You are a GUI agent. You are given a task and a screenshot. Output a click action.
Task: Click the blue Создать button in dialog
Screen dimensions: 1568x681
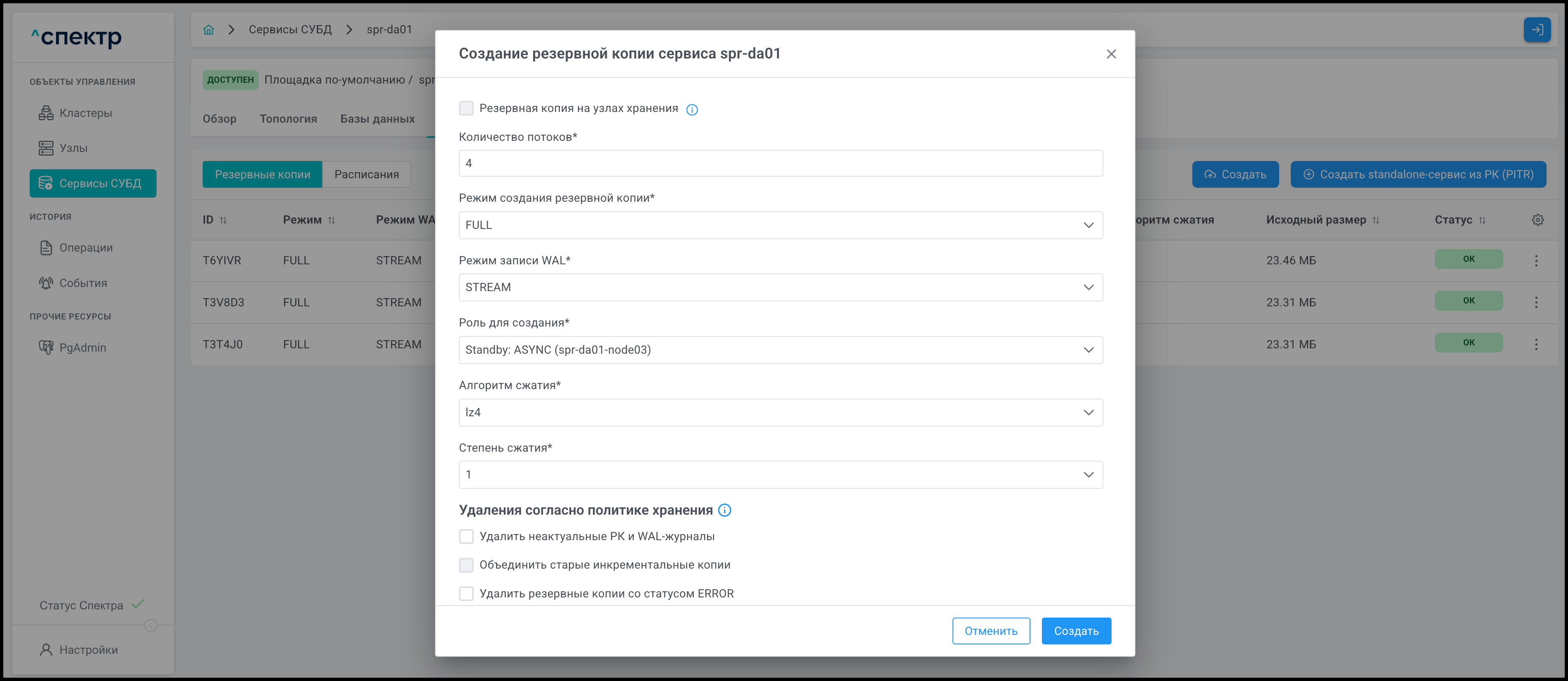pos(1076,631)
